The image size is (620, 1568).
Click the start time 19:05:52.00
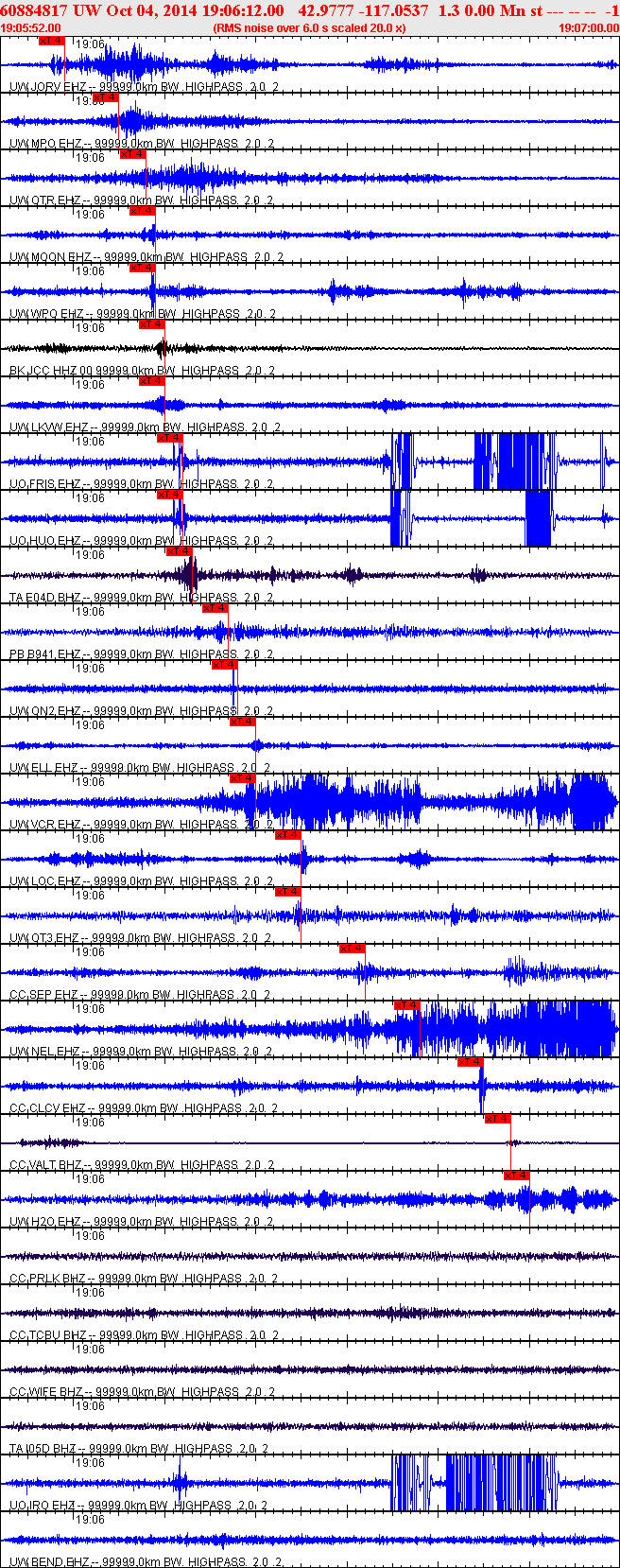click(x=31, y=28)
